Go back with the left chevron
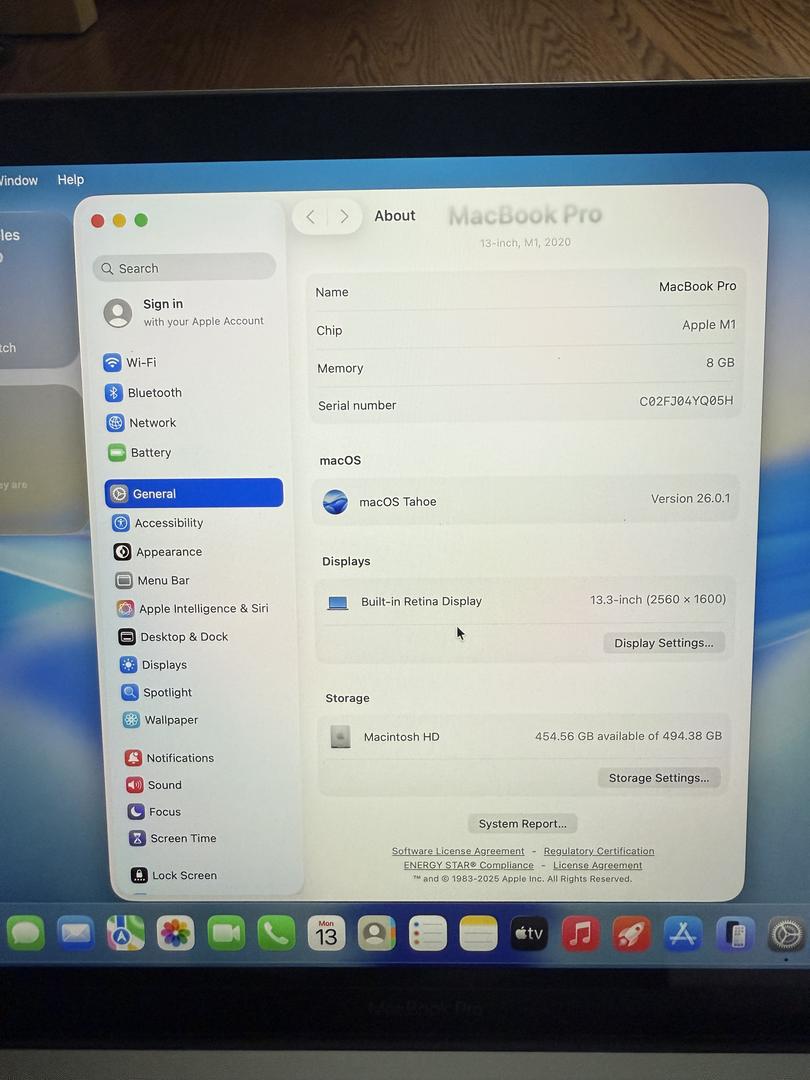This screenshot has width=810, height=1080. pos(311,217)
